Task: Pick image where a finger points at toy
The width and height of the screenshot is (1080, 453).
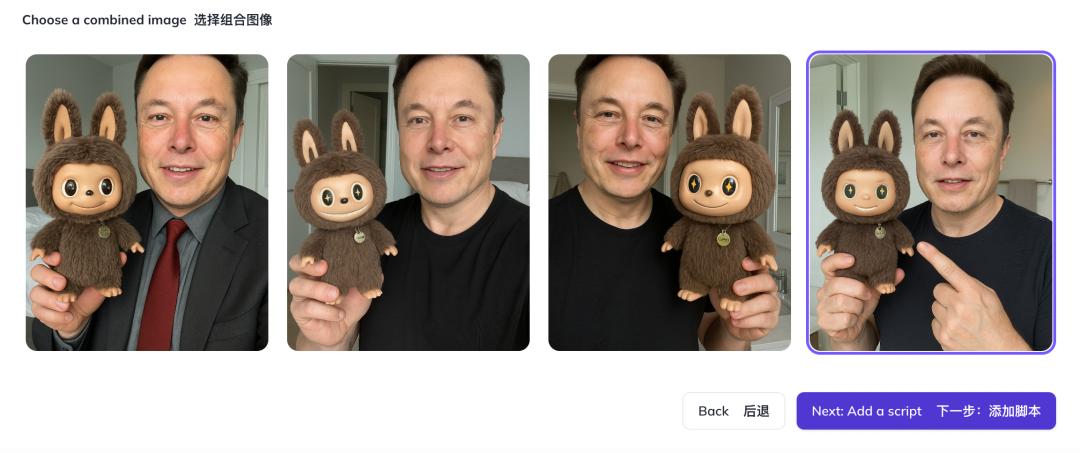Action: [931, 202]
